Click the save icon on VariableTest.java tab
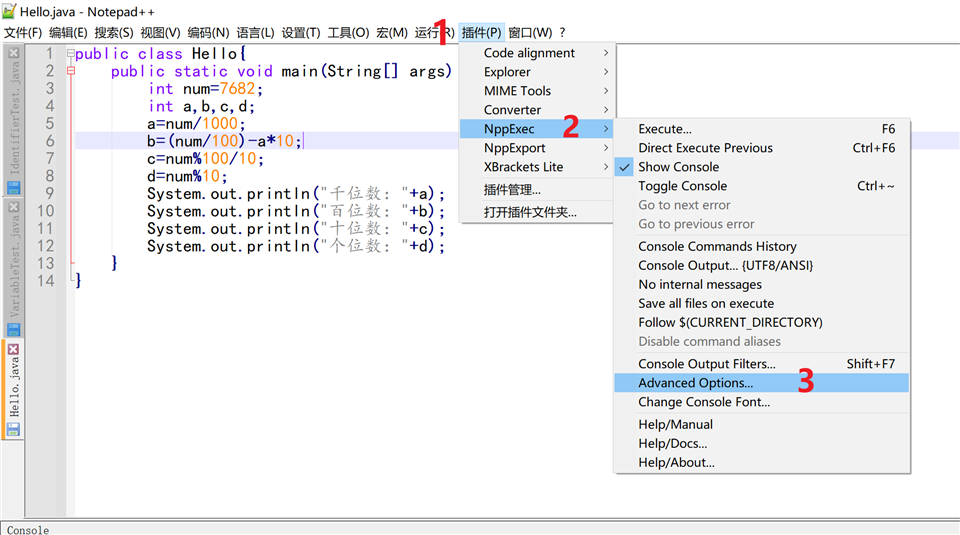960x535 pixels. [13, 329]
